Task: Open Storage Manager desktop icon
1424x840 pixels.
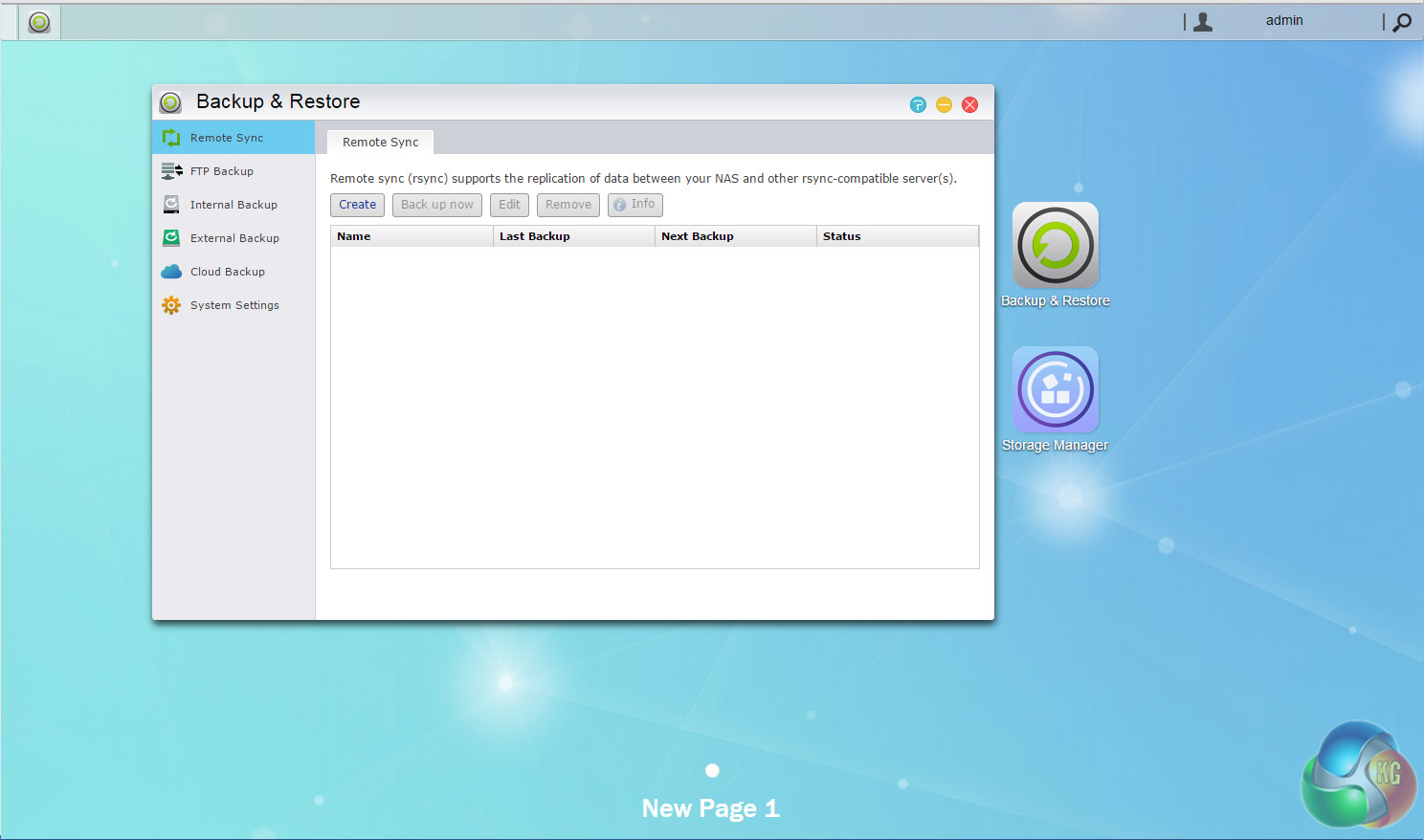Action: click(1056, 389)
